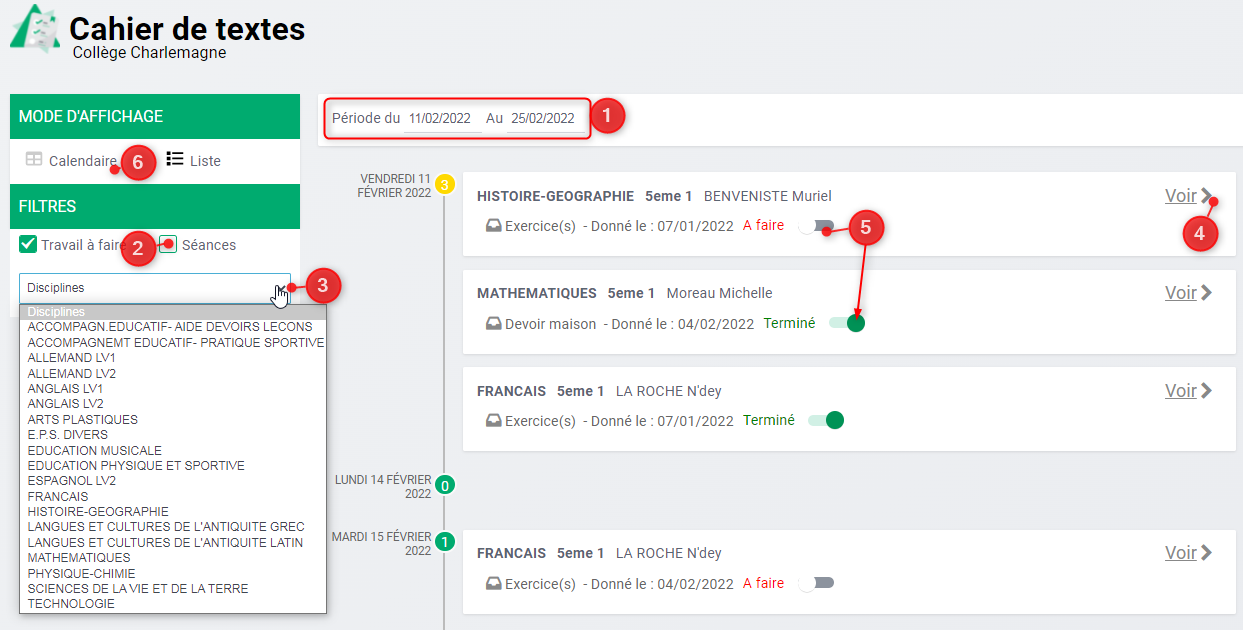Click the green badge for Mardi 15 Février
Screen dimensions: 1243x630
click(445, 543)
